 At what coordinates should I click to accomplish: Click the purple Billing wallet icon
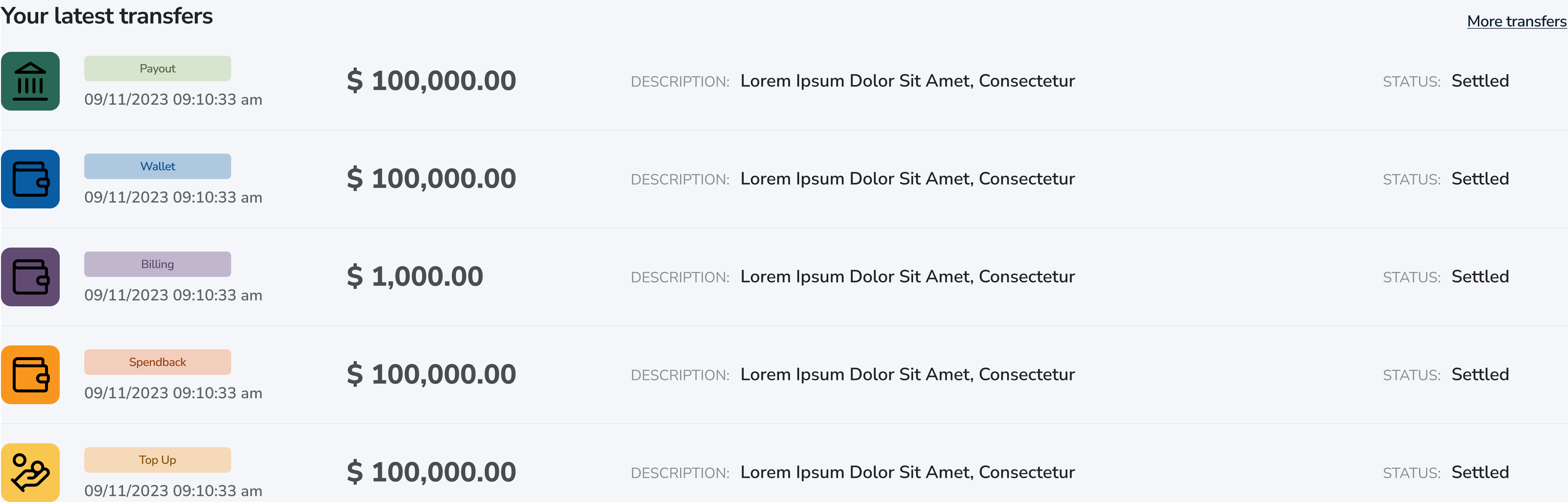point(30,277)
